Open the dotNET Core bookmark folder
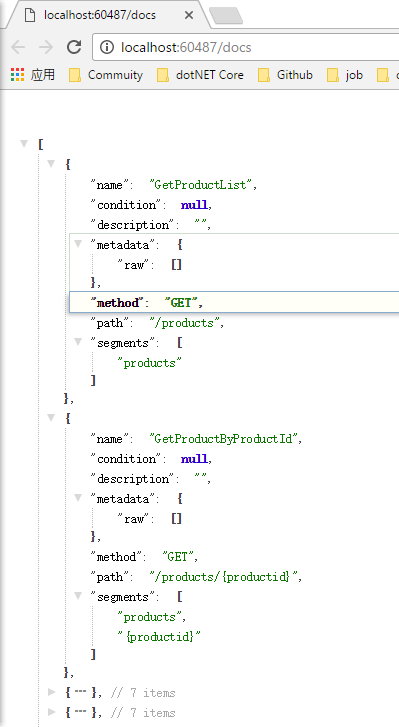The height and width of the screenshot is (727, 399). (200, 75)
